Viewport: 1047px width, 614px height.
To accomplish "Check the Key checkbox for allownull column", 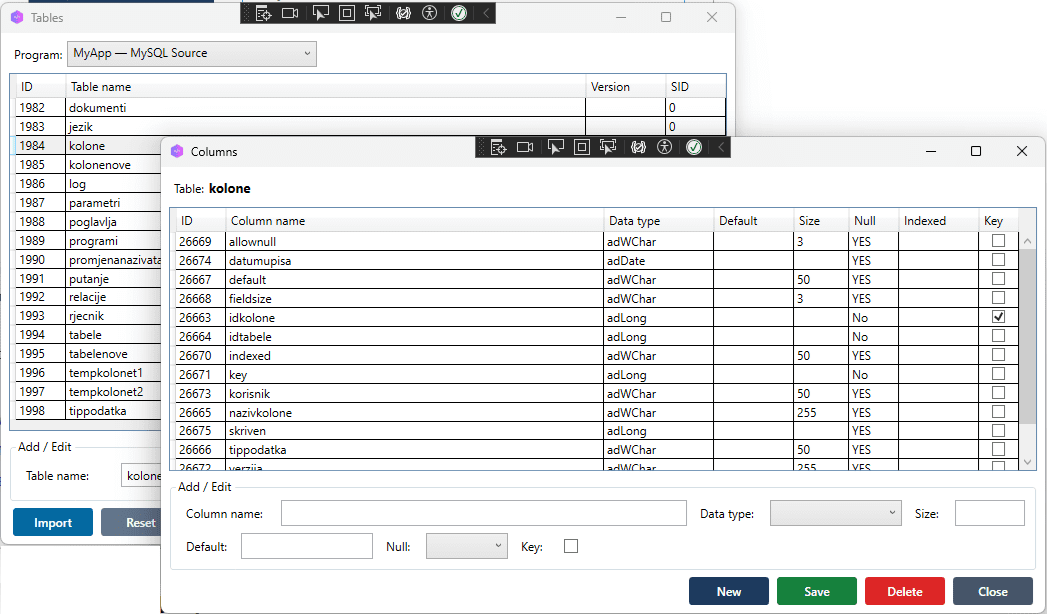I will (x=998, y=241).
